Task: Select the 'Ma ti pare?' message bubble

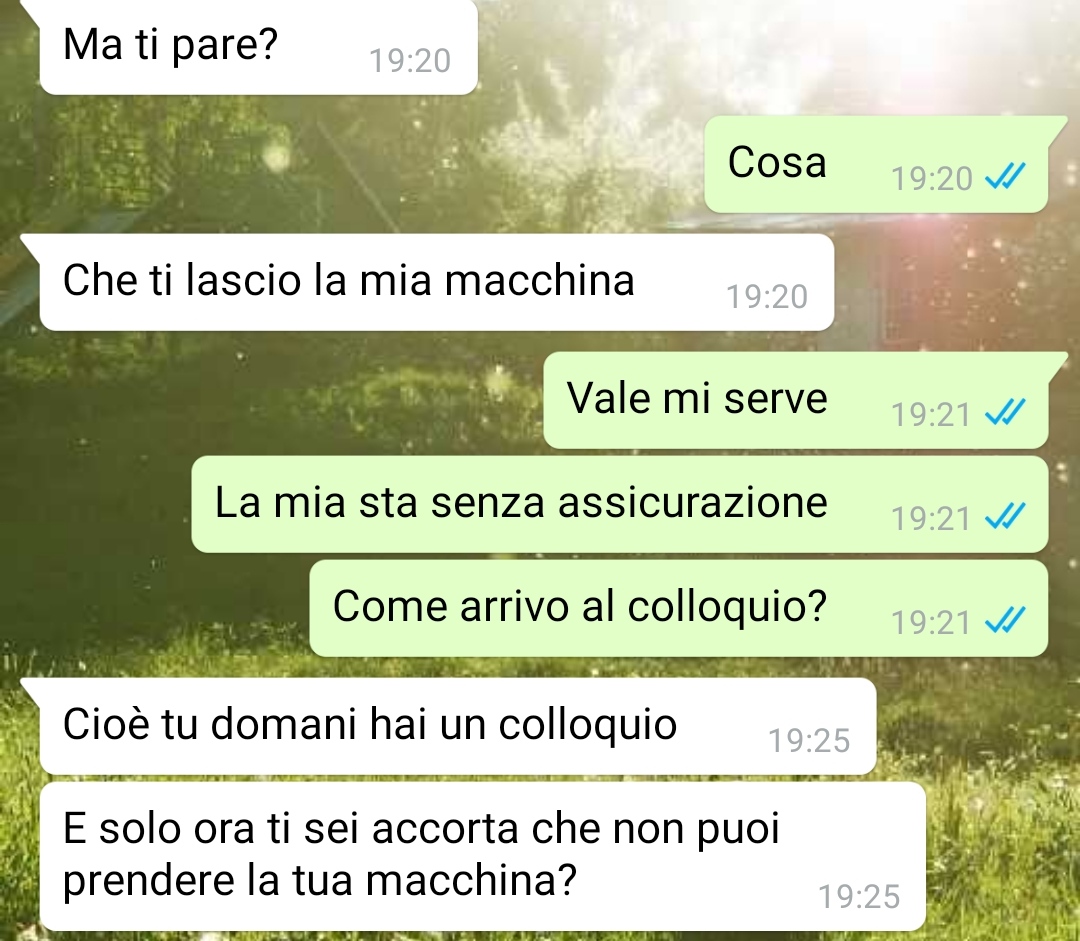Action: (259, 47)
